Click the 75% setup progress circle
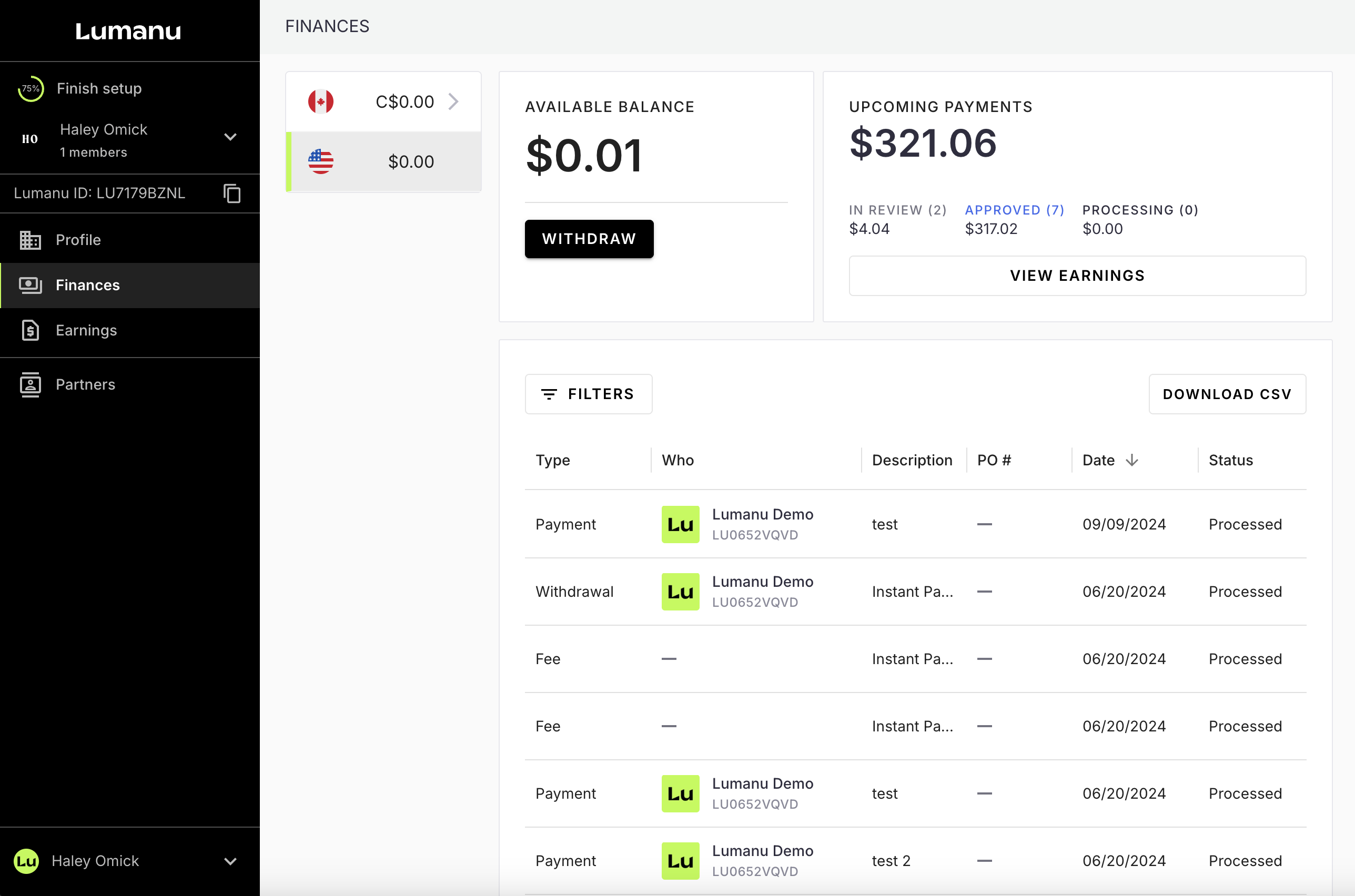The width and height of the screenshot is (1355, 896). (31, 88)
